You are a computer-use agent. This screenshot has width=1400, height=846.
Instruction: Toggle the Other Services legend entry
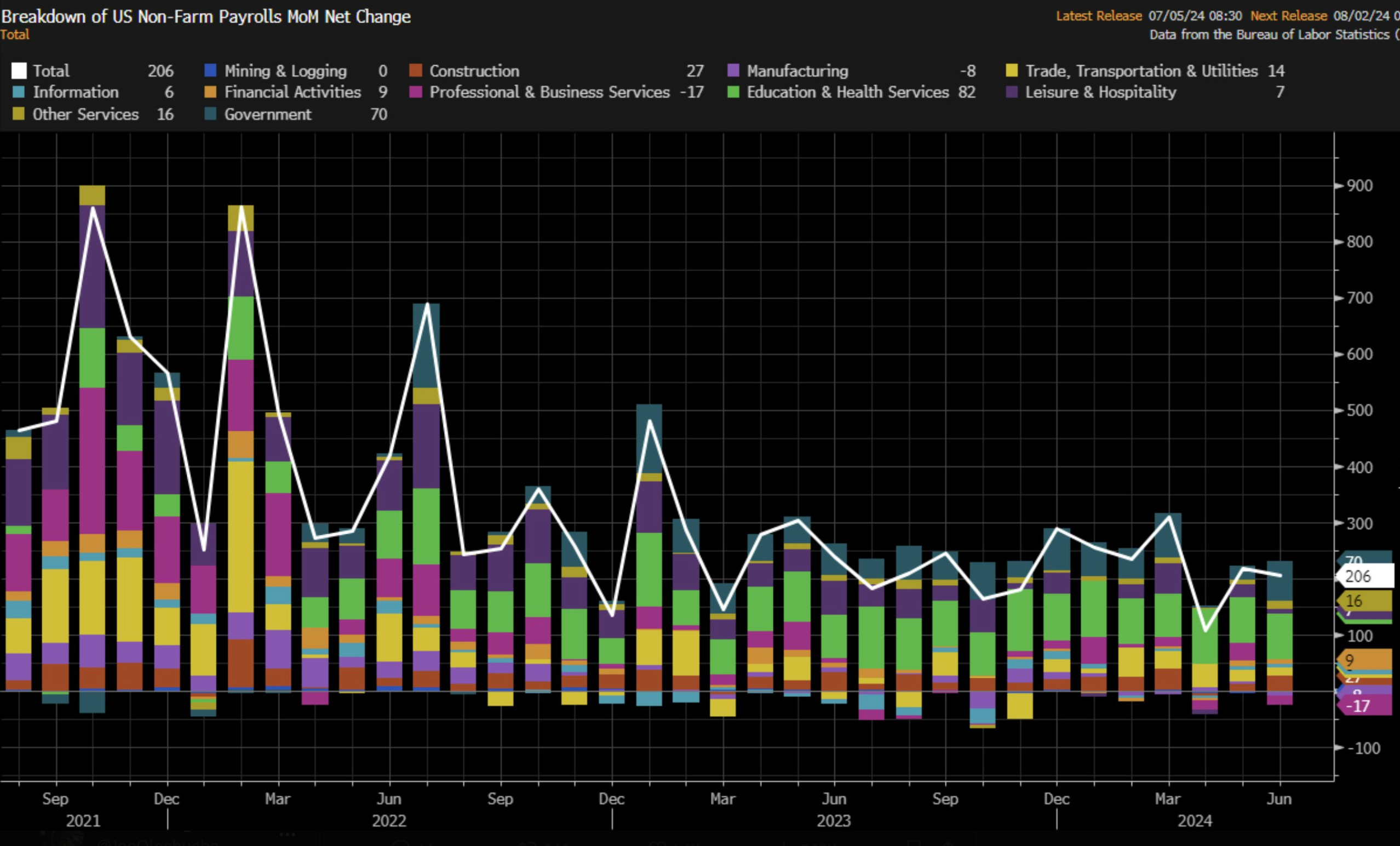click(x=85, y=115)
